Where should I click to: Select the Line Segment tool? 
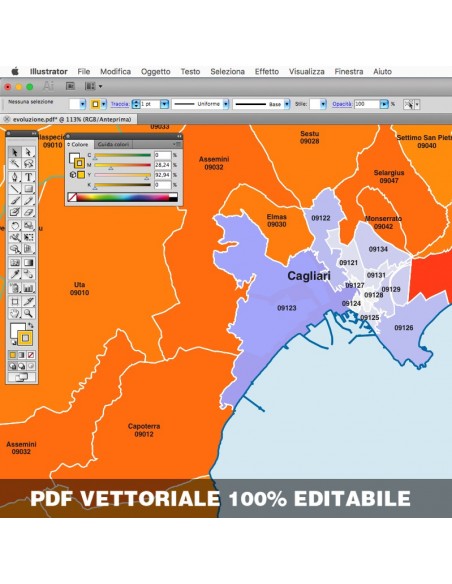tap(15, 189)
